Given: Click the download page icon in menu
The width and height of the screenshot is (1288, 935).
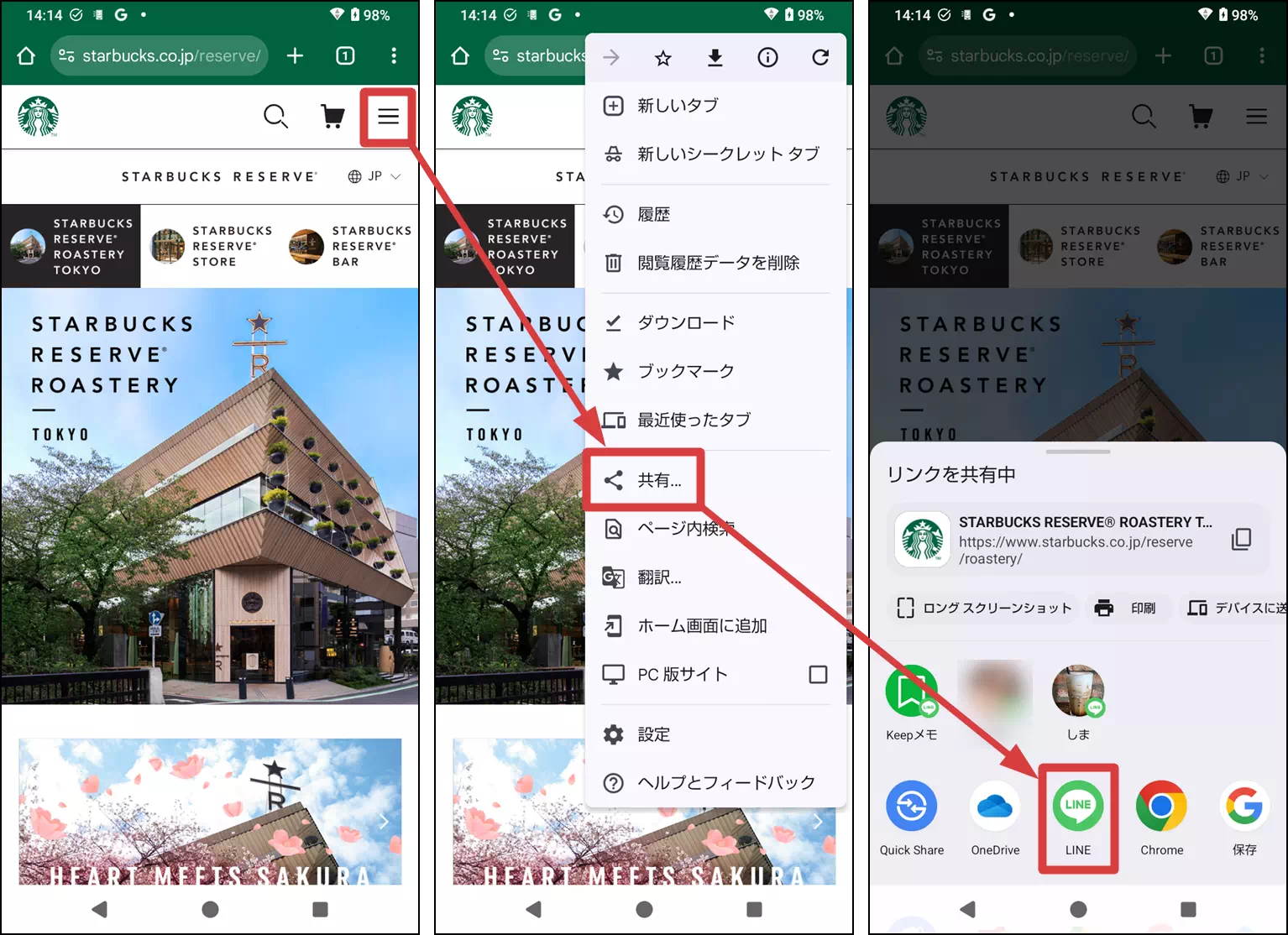Looking at the screenshot, I should click(715, 57).
